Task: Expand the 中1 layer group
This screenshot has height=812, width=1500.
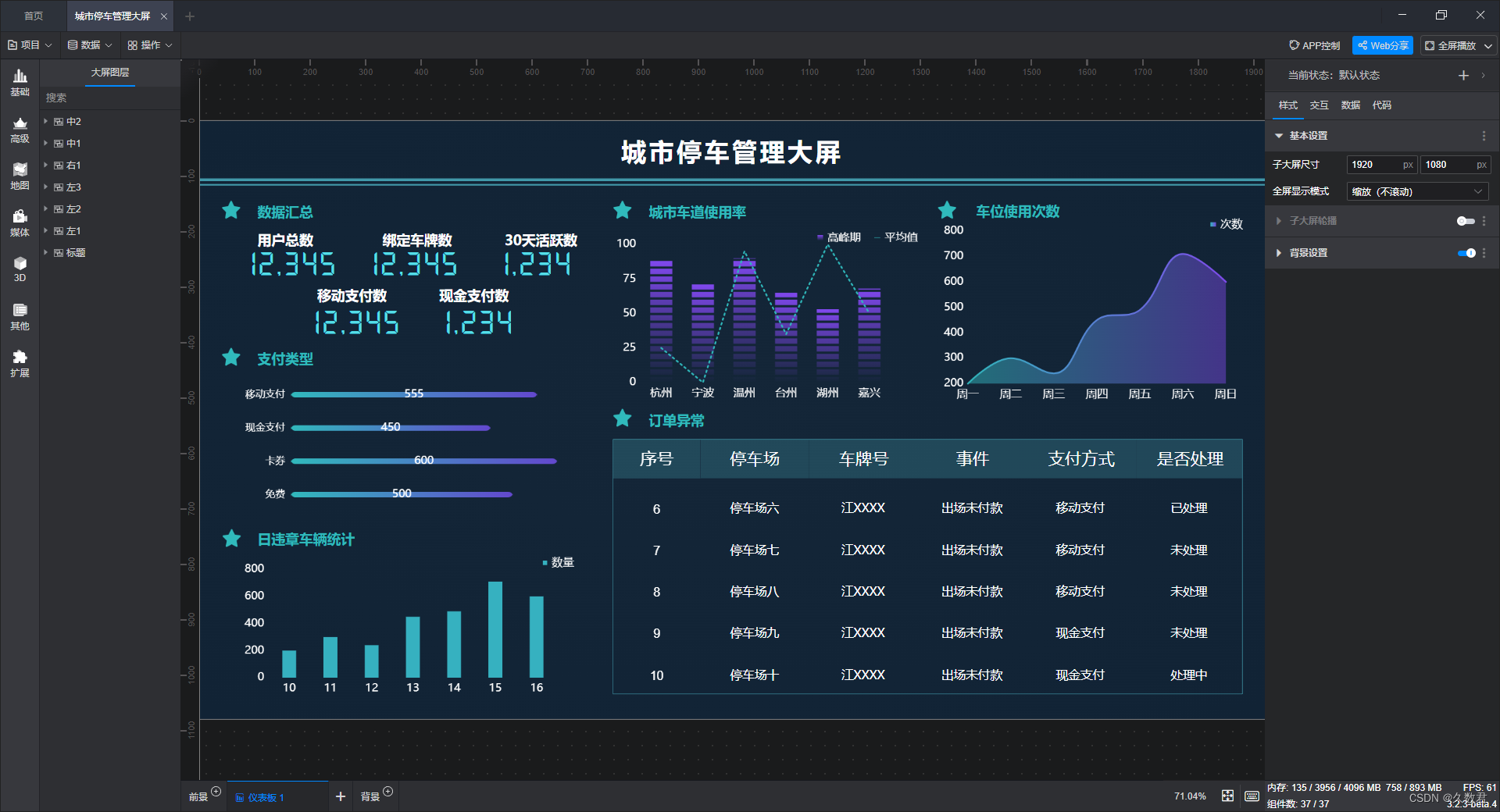Action: pyautogui.click(x=46, y=143)
